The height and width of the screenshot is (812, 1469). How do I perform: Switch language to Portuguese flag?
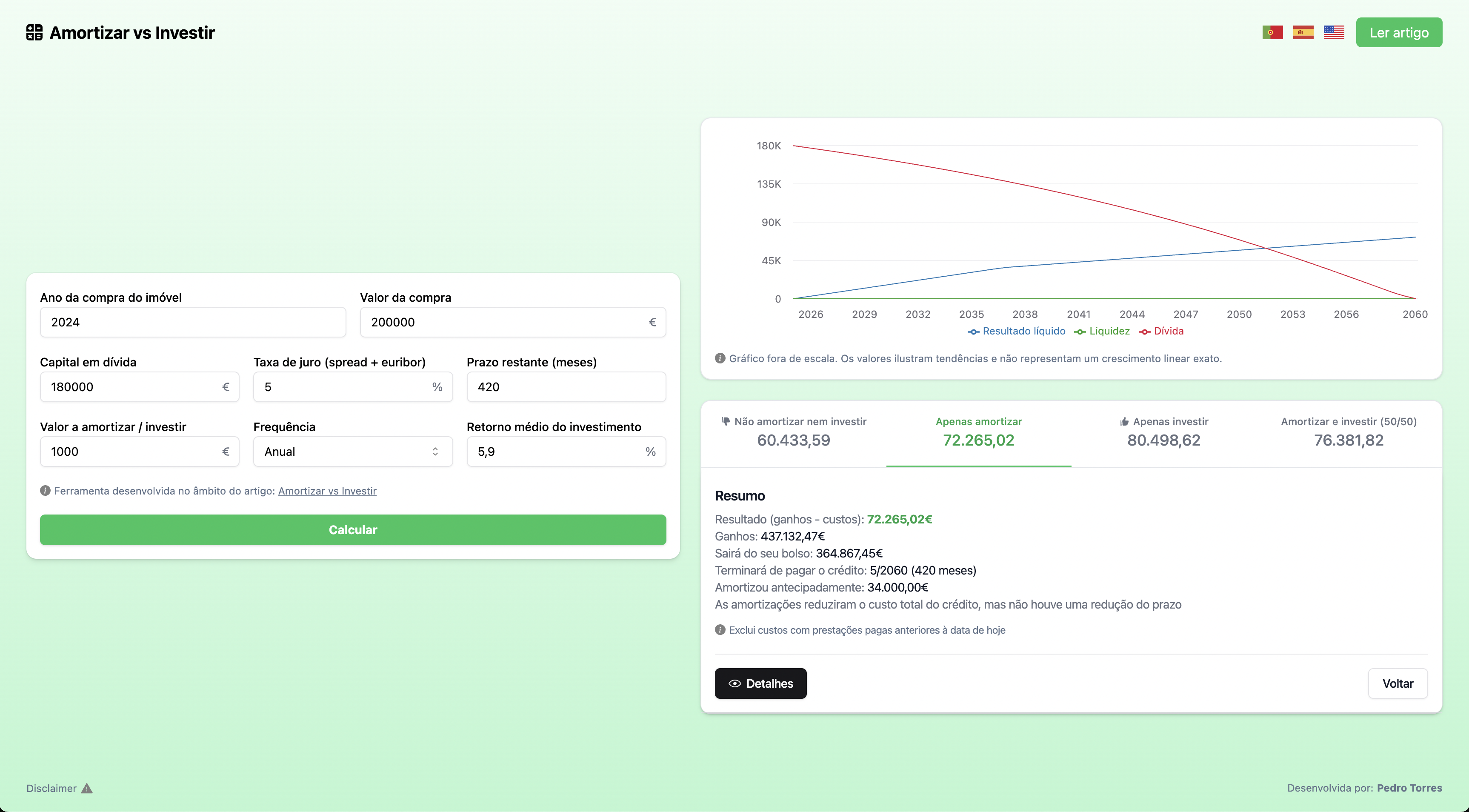pos(1272,32)
